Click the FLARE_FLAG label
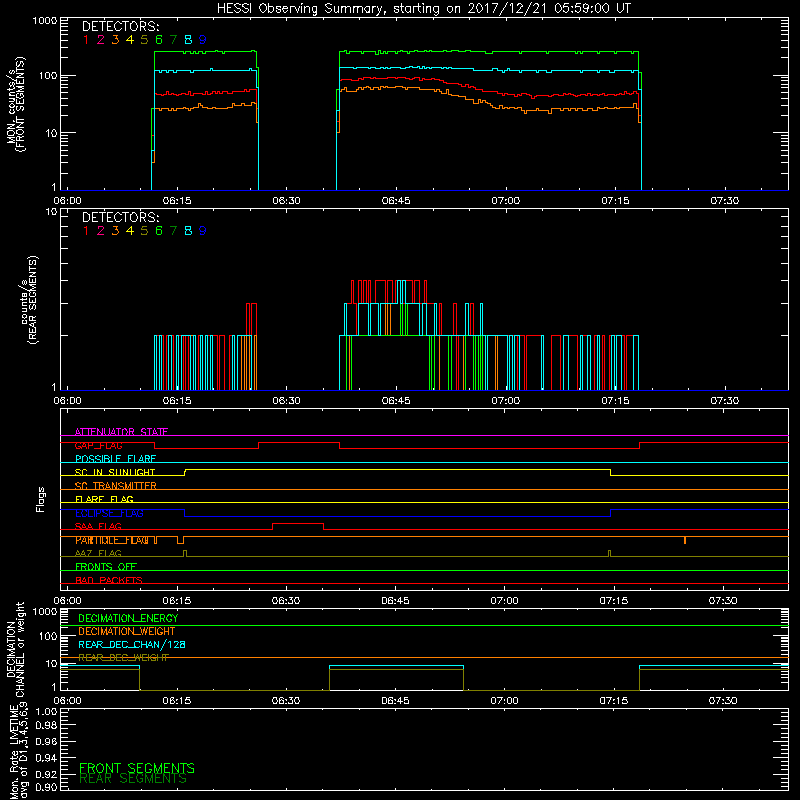The image size is (800, 800). [104, 499]
